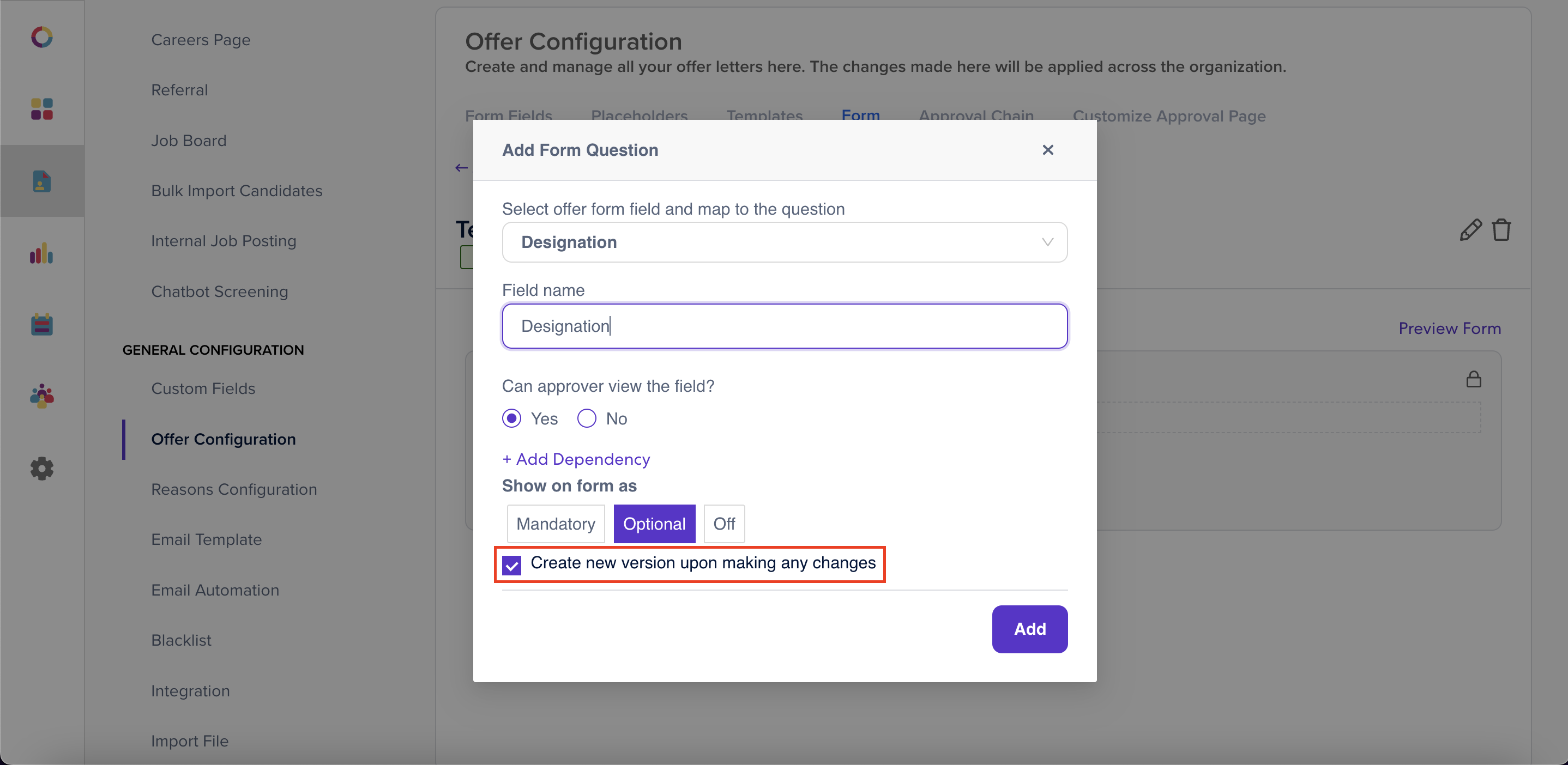Open Email Template in left menu
This screenshot has height=765, width=1568.
206,539
